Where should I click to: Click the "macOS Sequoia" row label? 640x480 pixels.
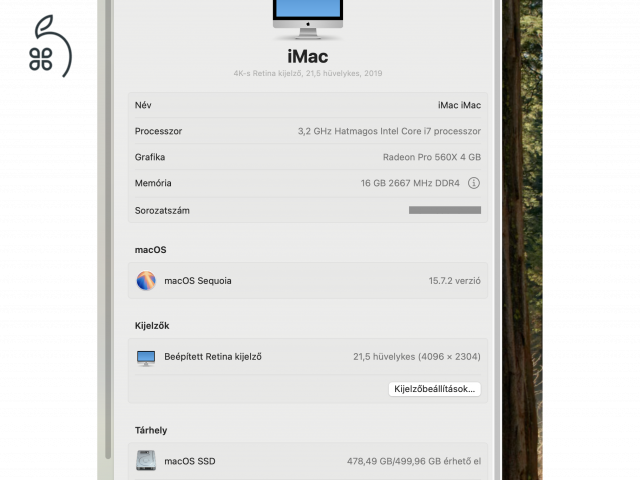pyautogui.click(x=198, y=281)
